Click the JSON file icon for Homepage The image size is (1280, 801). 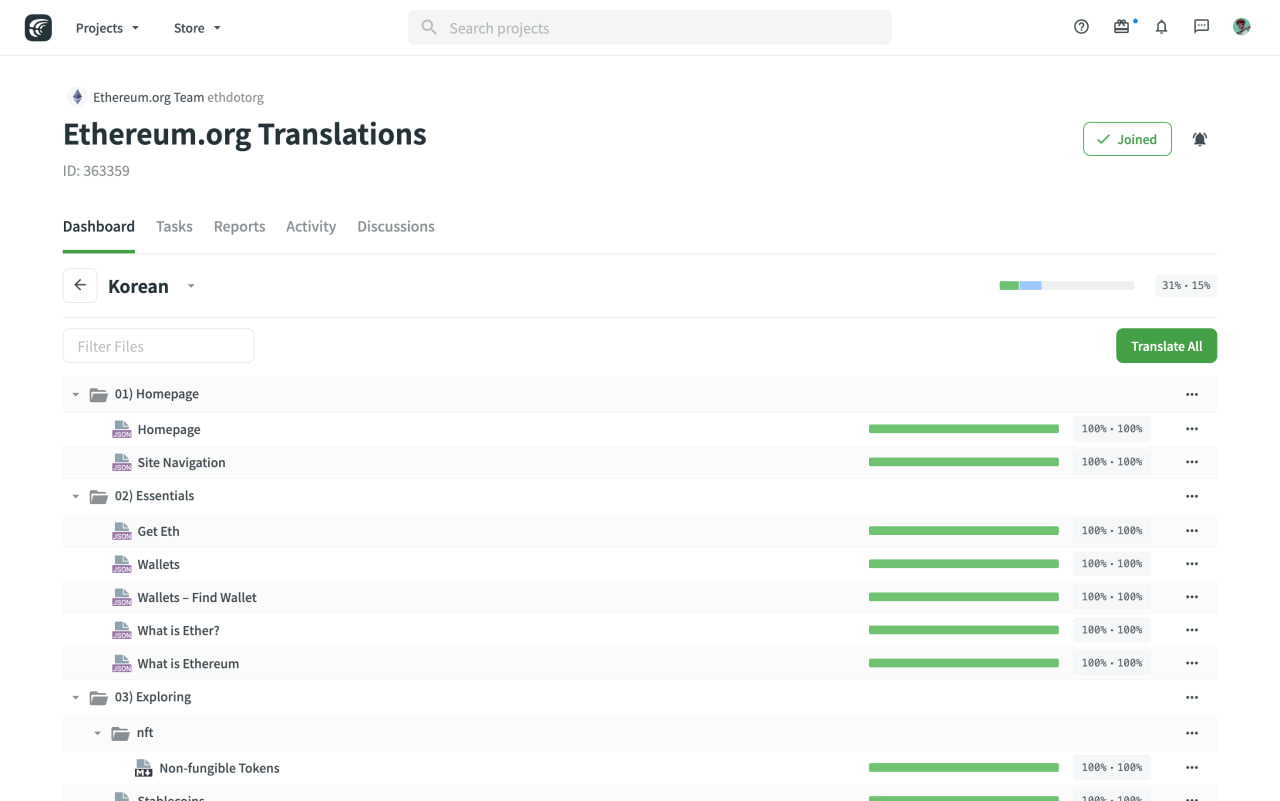click(121, 429)
